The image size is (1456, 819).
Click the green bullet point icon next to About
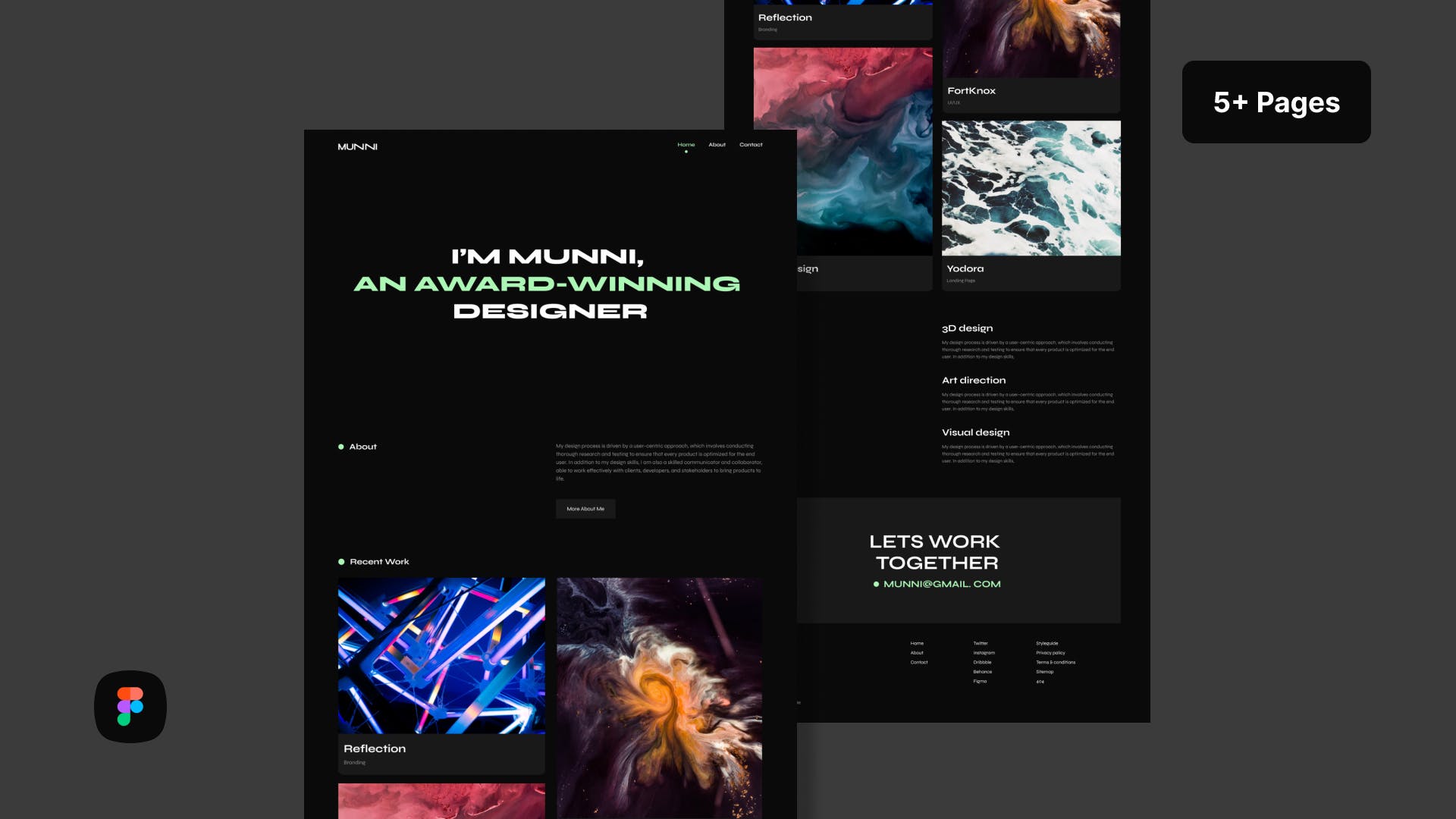341,446
